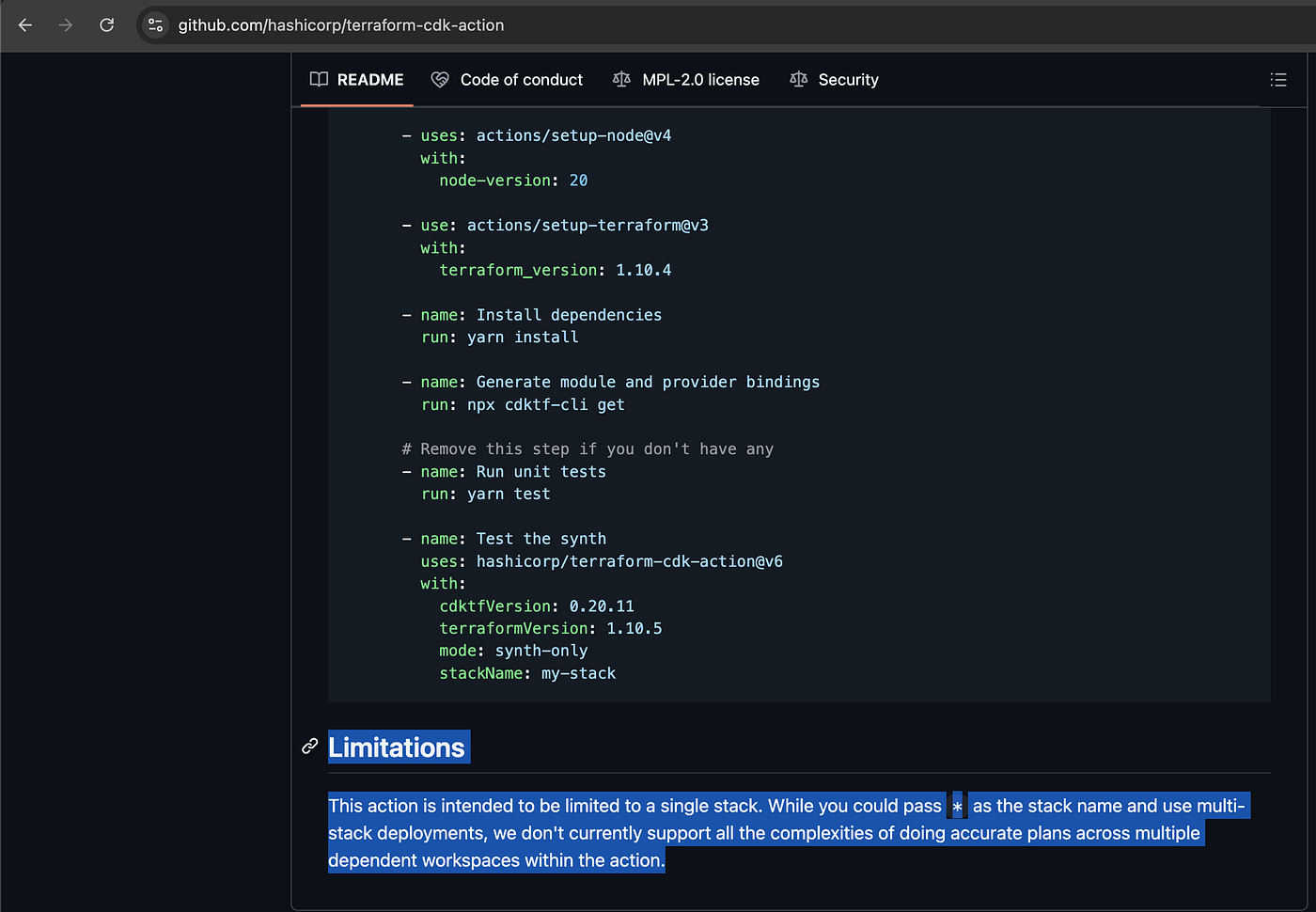Copy the Limitations heading anchor link

pyautogui.click(x=310, y=747)
